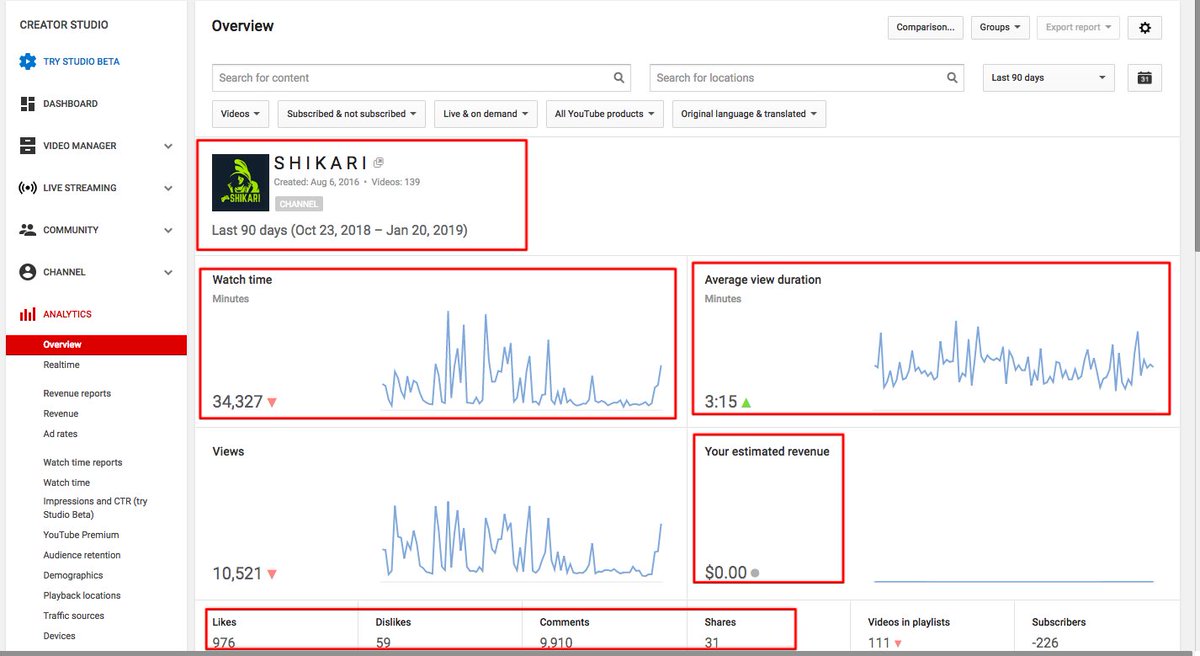Click the magnifier in locations search box

click(x=952, y=78)
